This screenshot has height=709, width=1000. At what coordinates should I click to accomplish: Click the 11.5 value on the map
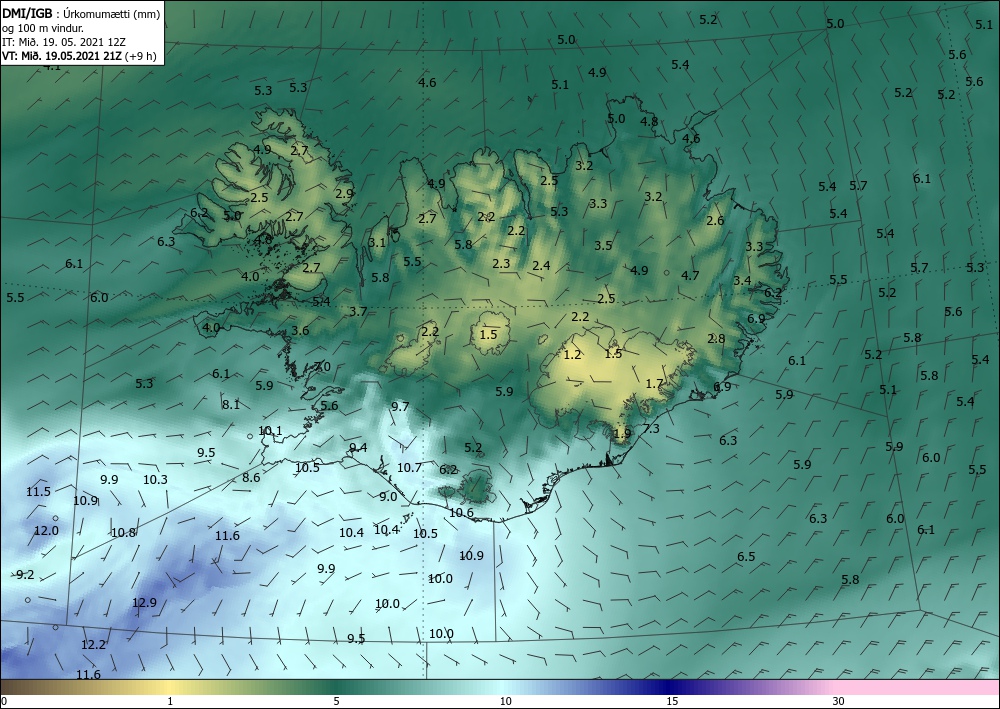(38, 491)
